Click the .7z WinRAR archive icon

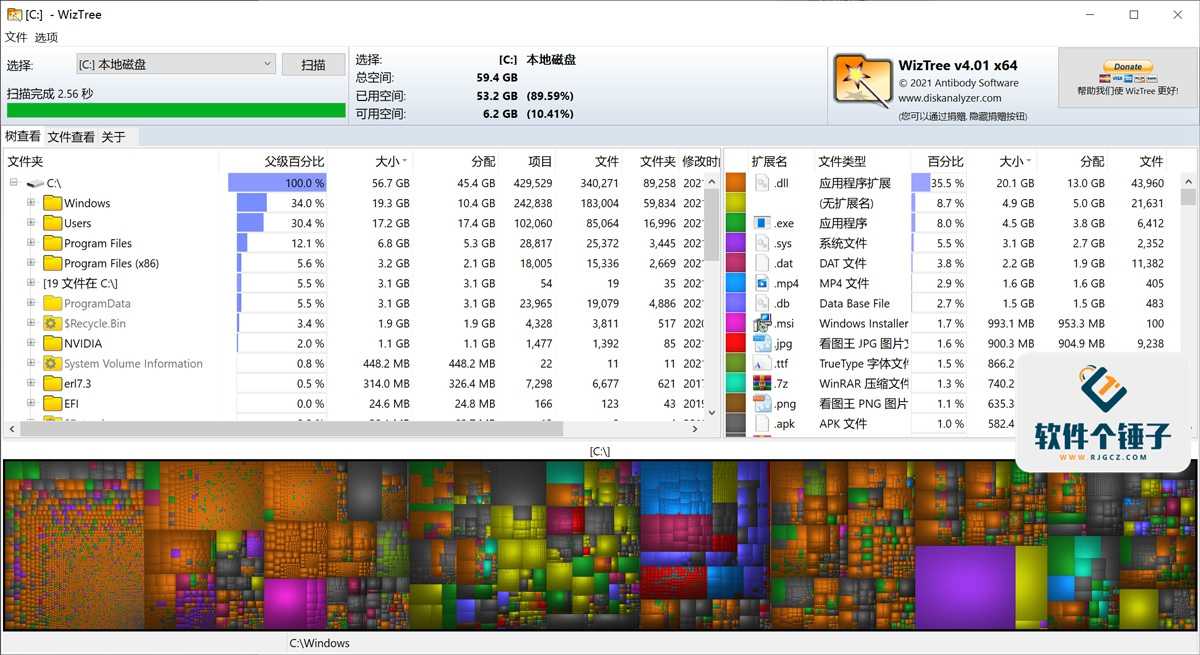[x=762, y=383]
